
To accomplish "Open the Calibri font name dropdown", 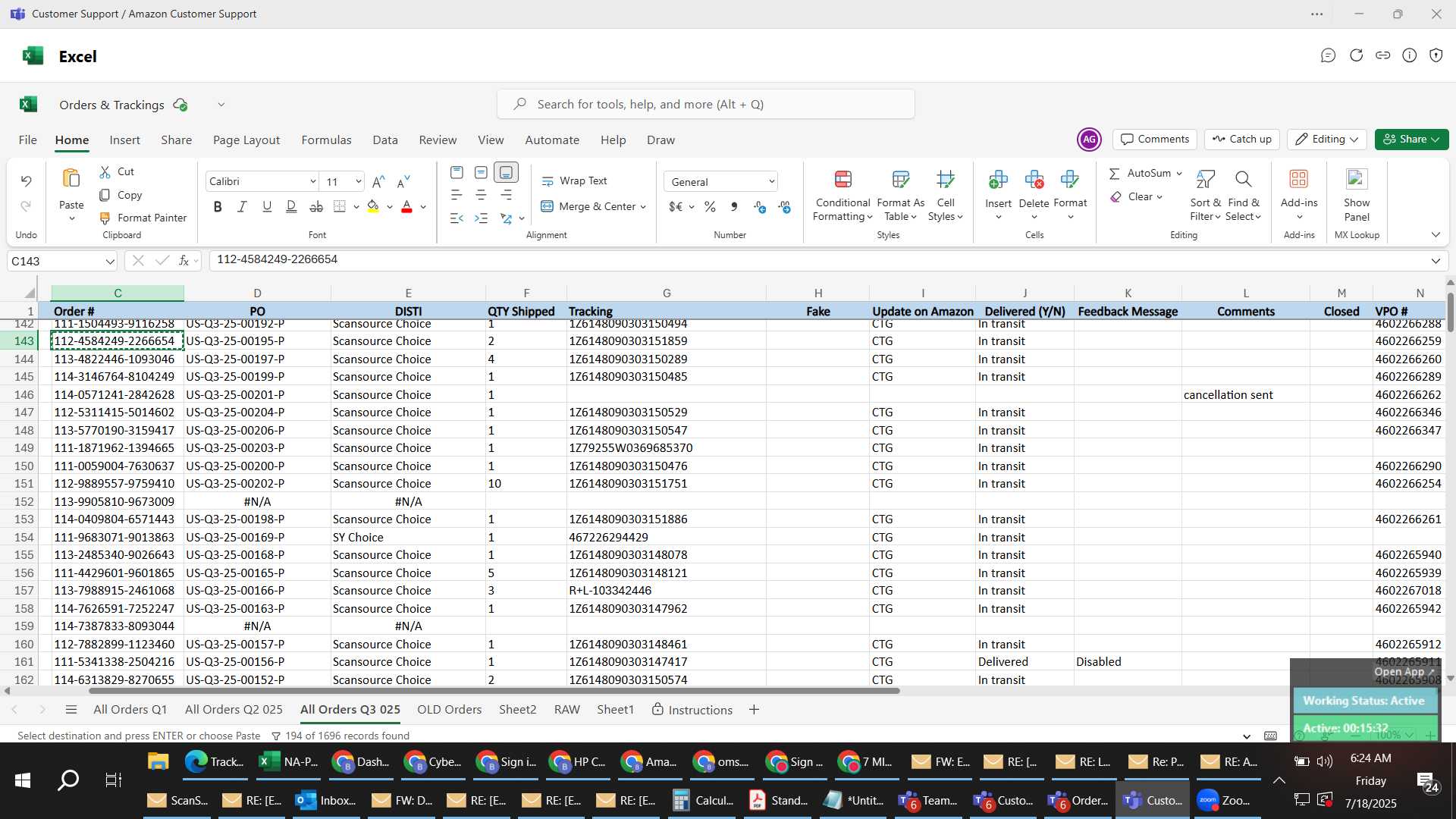I will [312, 181].
